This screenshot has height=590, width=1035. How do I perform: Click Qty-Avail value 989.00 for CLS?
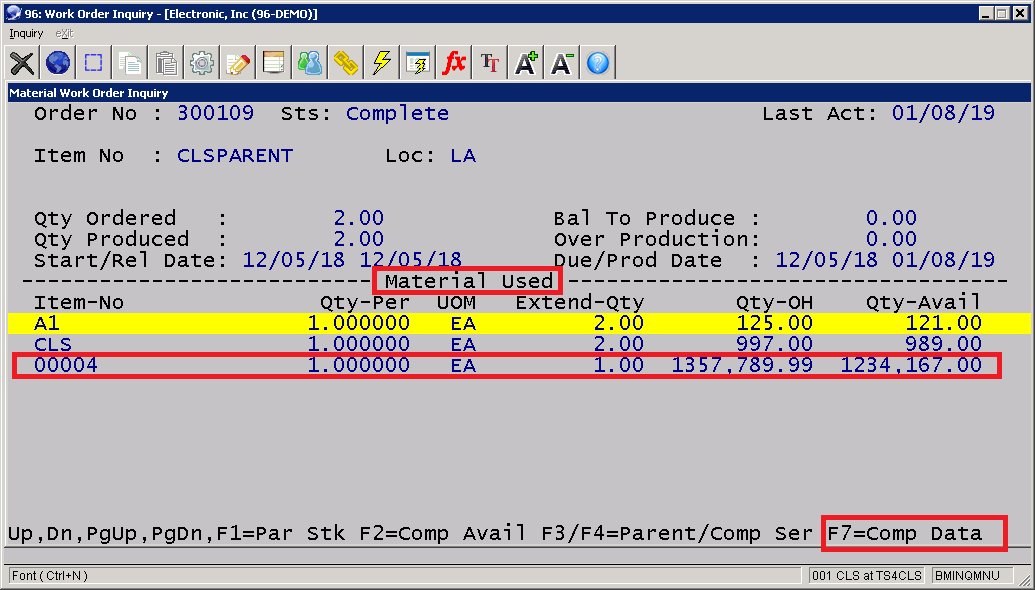point(943,344)
